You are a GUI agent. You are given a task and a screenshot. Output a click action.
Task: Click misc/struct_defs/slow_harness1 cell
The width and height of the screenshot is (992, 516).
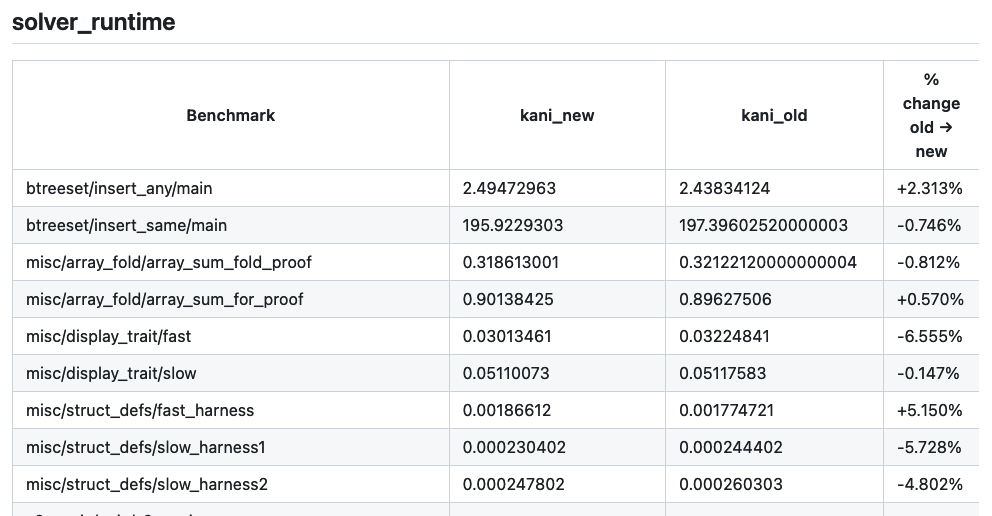146,447
